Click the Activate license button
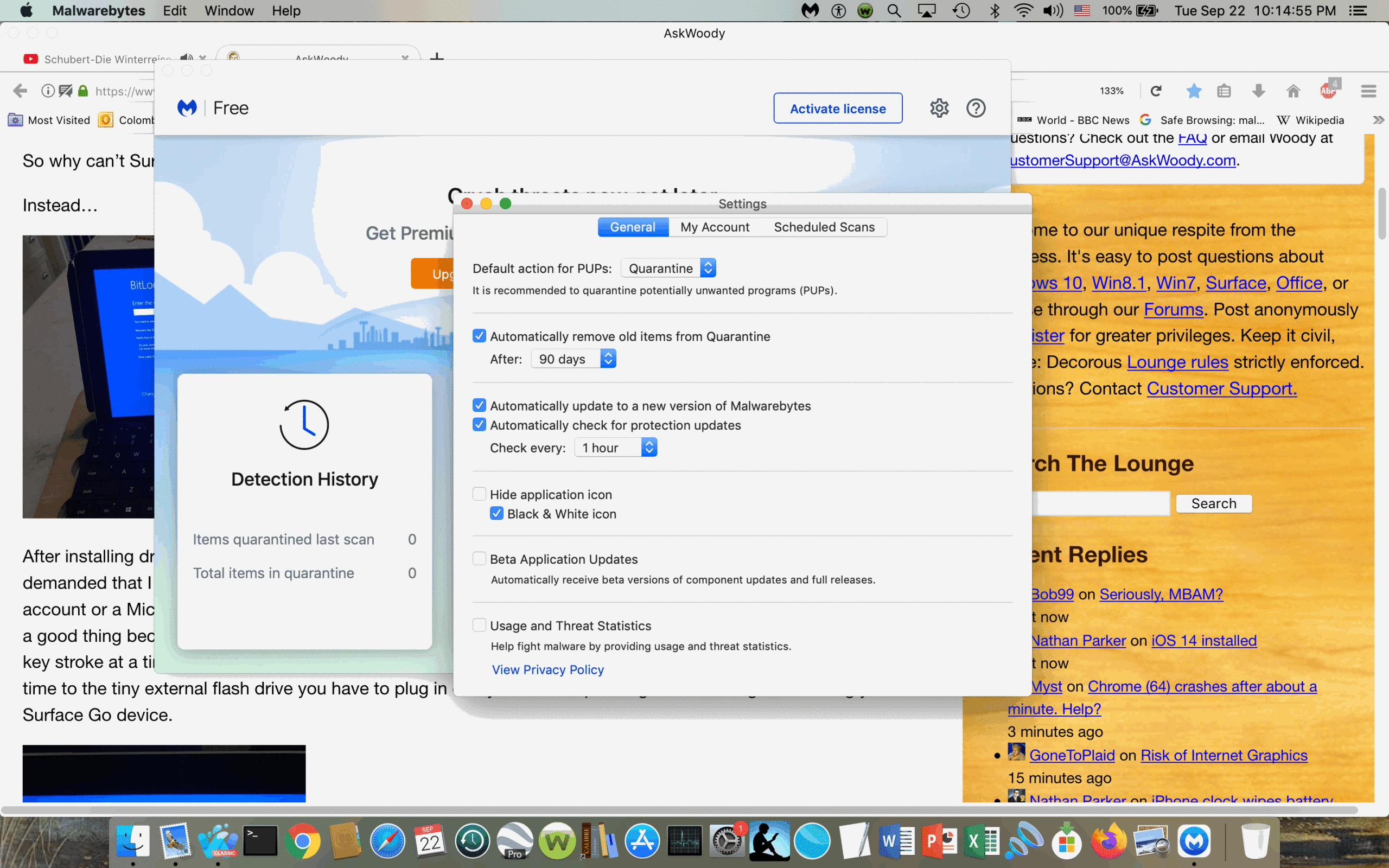The height and width of the screenshot is (868, 1389). click(x=837, y=108)
